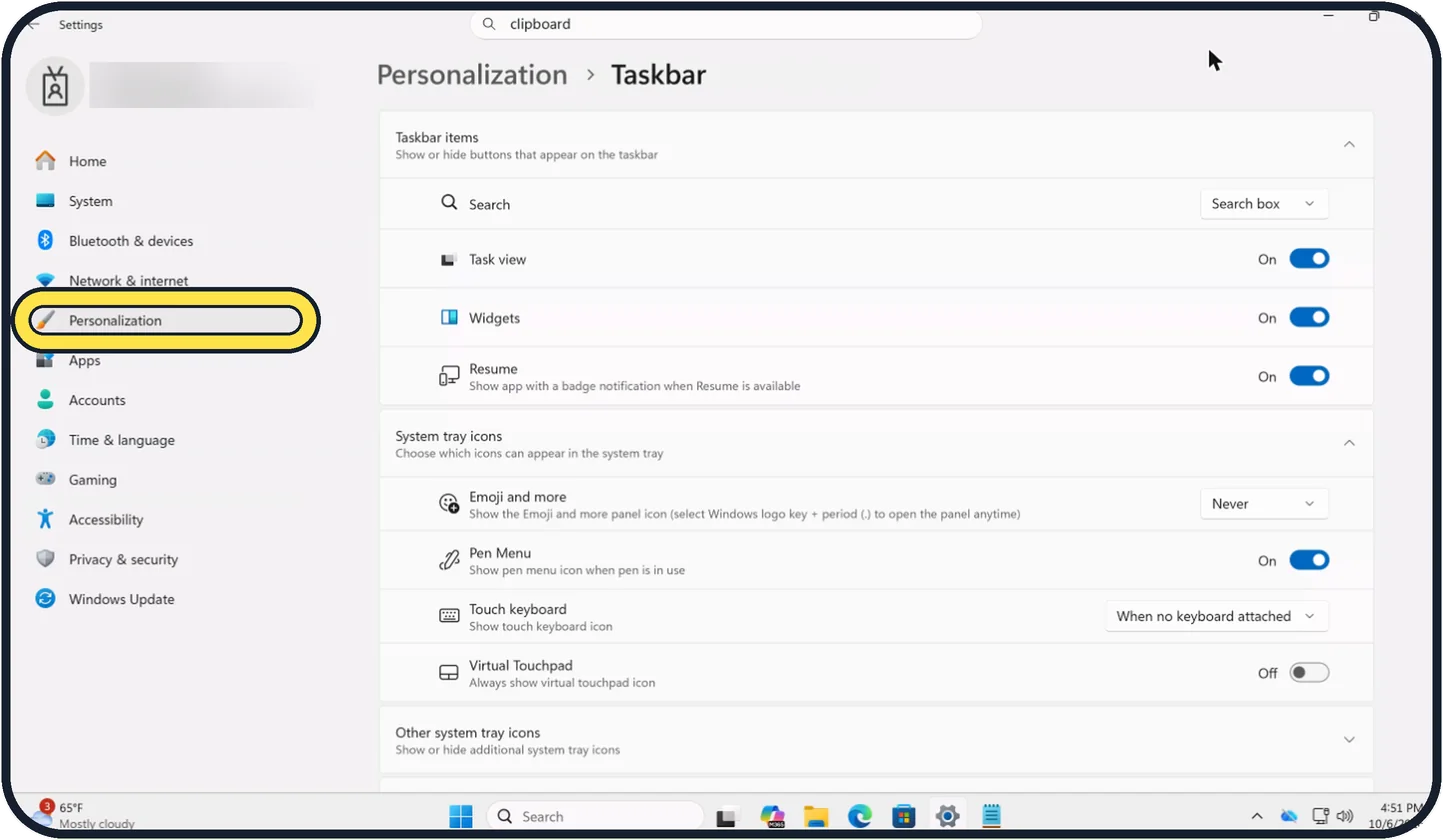
Task: Open the Emoji and more dropdown
Action: click(x=1264, y=504)
